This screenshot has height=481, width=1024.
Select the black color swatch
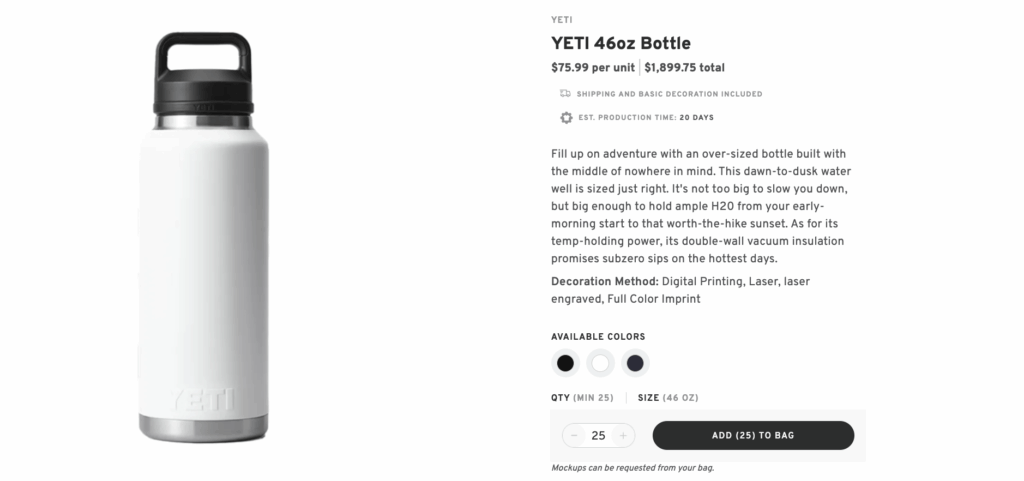(565, 363)
